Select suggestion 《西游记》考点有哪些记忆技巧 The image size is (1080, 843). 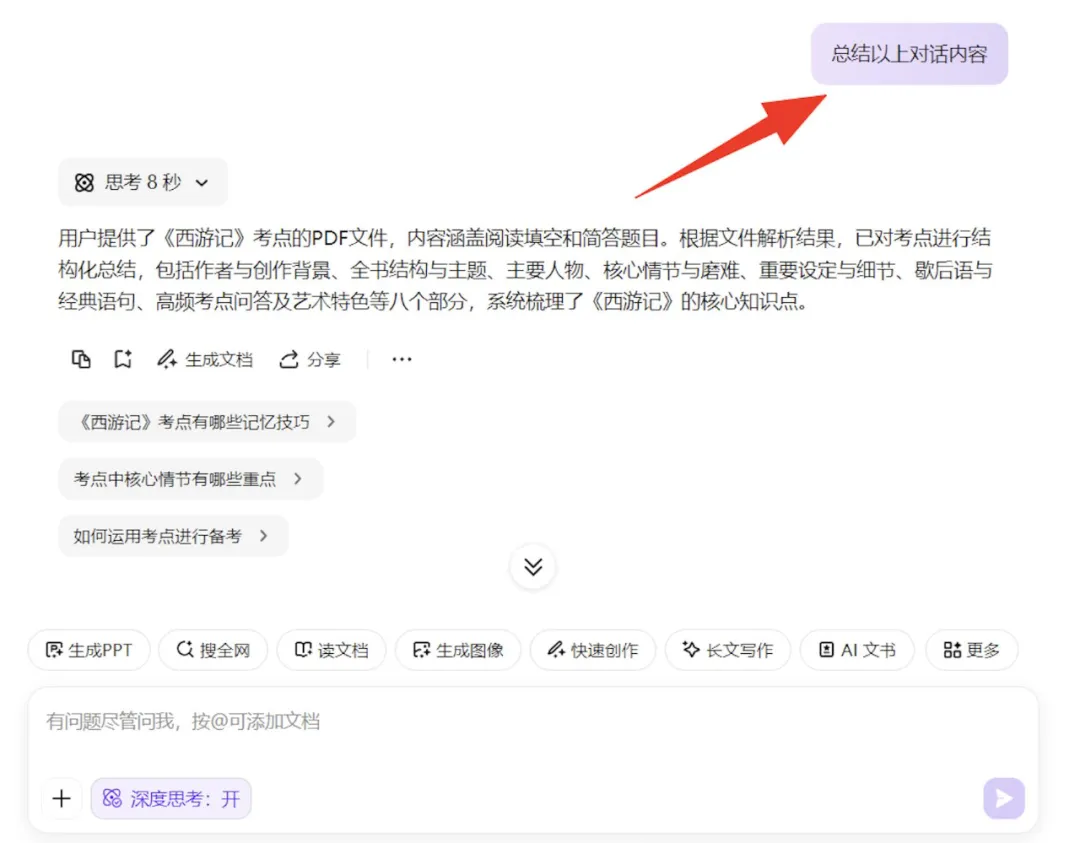(207, 422)
